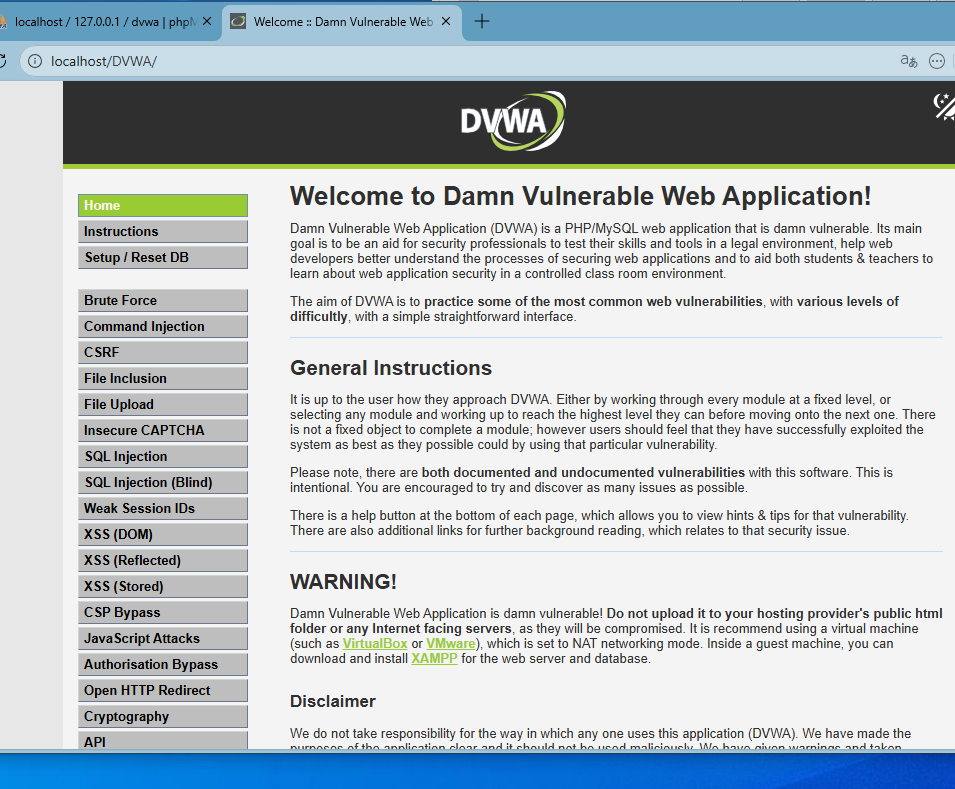
Task: Close the phpMyAdmin browser tab
Action: (x=207, y=21)
